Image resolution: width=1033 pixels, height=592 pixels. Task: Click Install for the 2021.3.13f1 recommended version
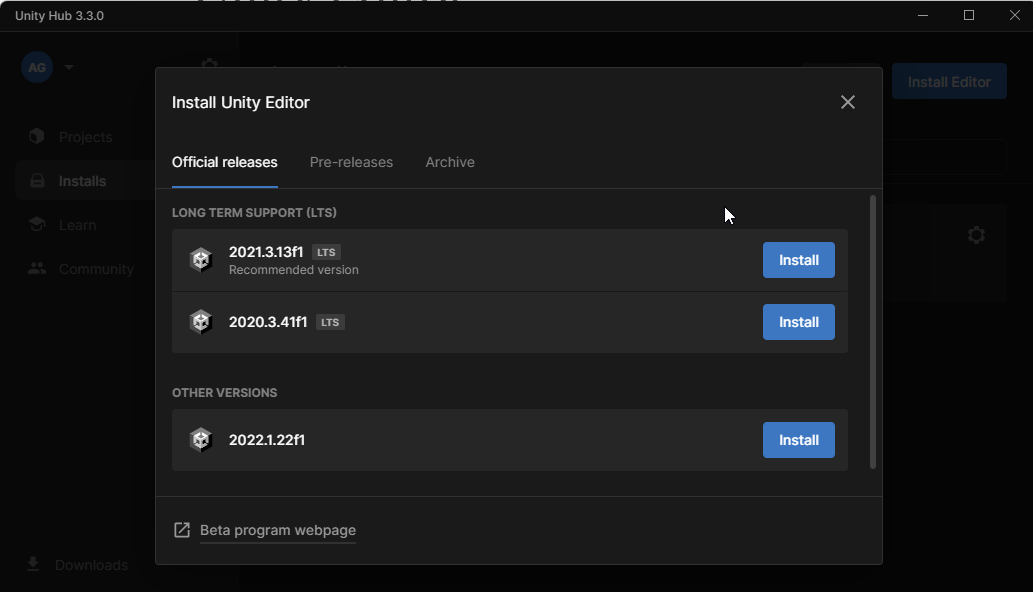pos(798,259)
